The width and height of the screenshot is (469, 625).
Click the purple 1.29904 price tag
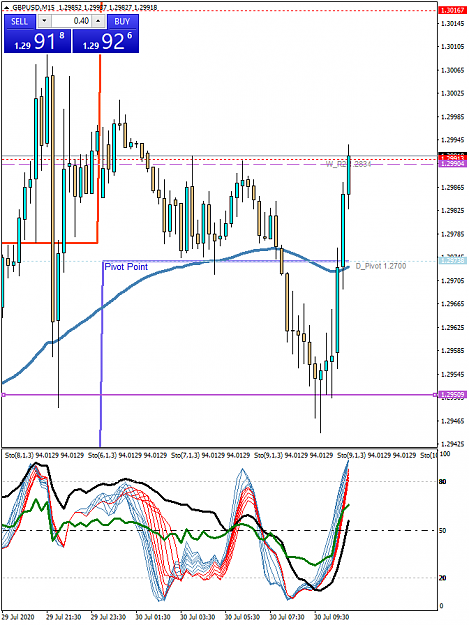[x=452, y=164]
